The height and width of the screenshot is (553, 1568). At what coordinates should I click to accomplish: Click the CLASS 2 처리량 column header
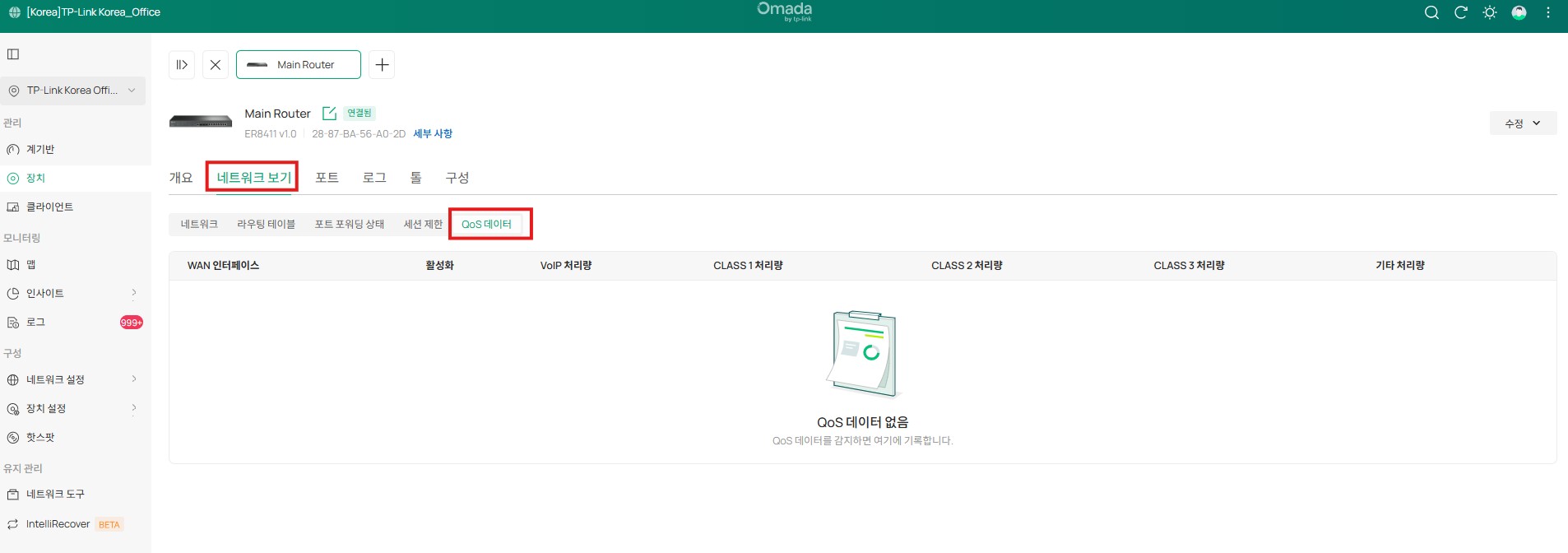(967, 266)
